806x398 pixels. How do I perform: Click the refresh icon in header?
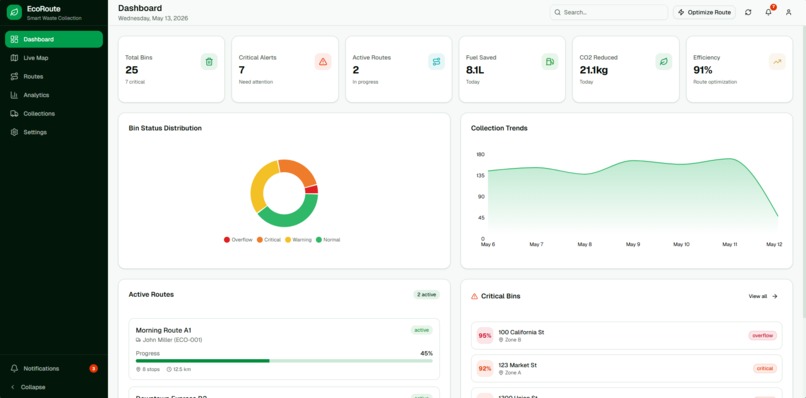(748, 12)
